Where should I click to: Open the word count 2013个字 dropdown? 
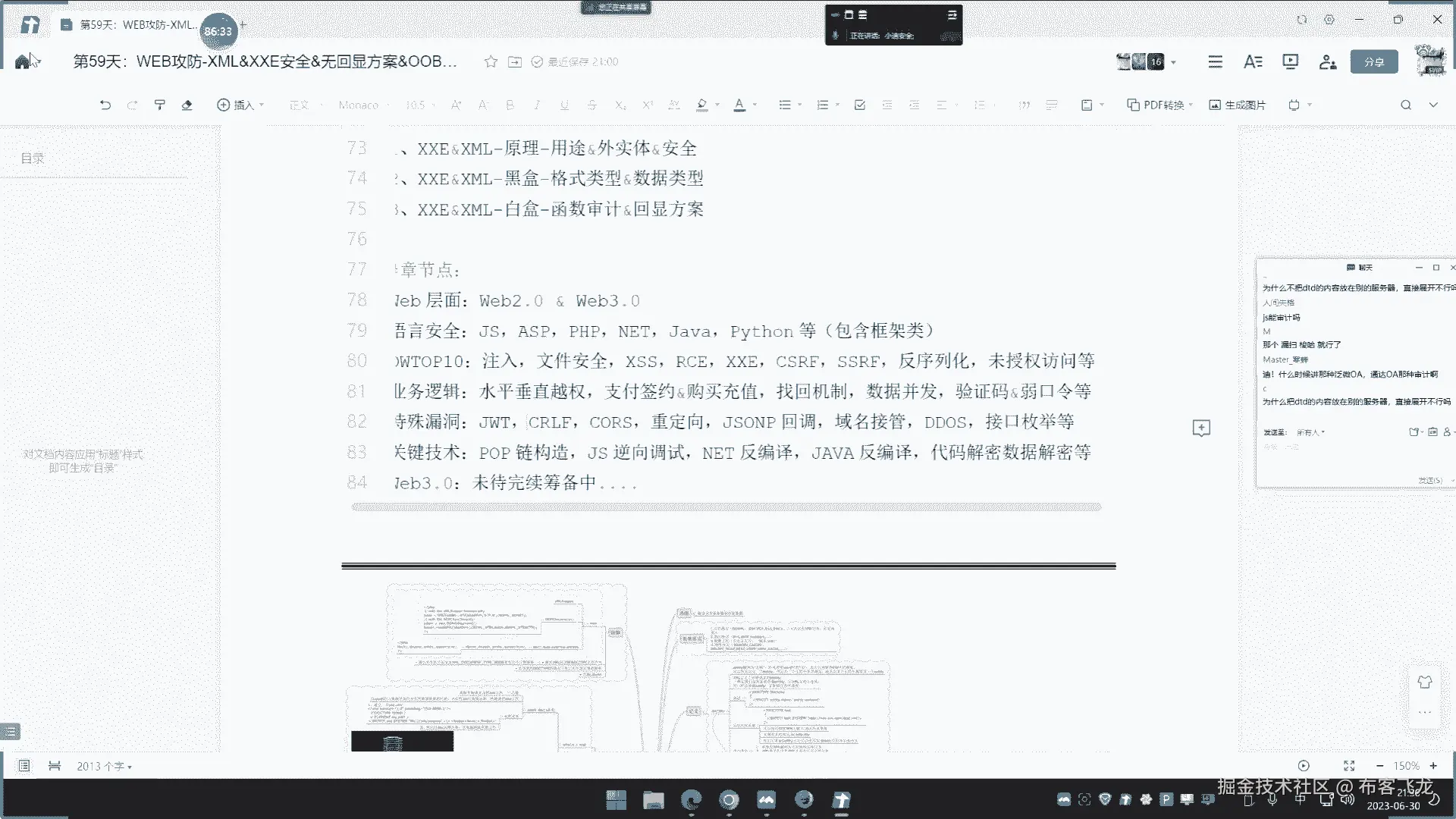pos(104,766)
